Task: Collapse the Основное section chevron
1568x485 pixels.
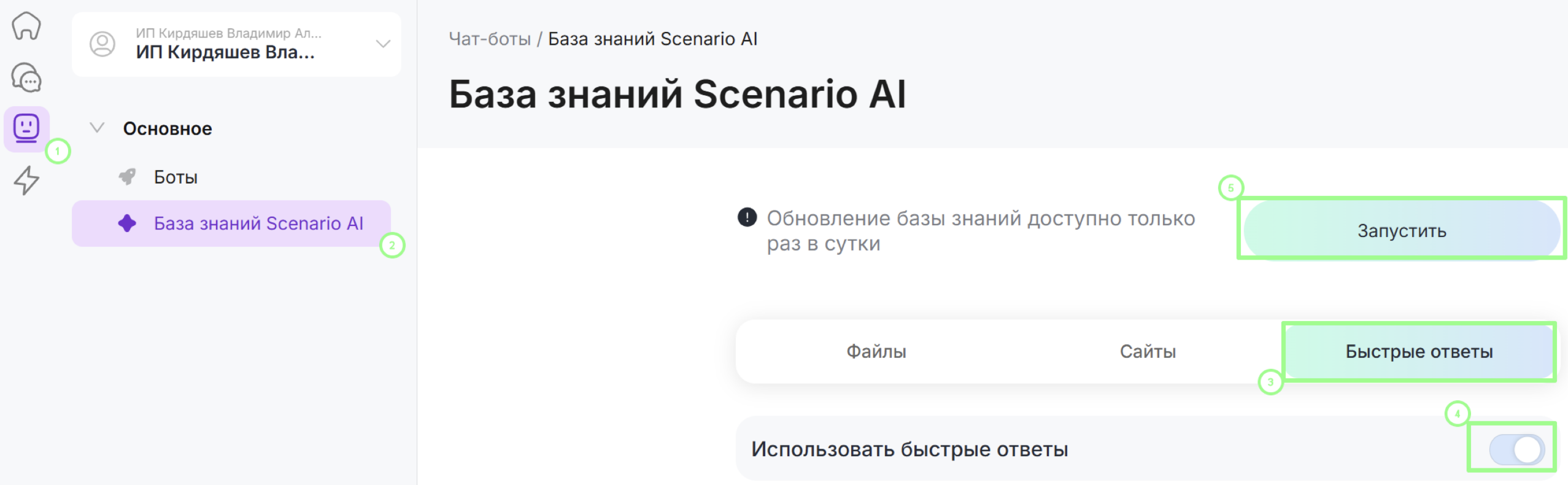Action: [97, 128]
